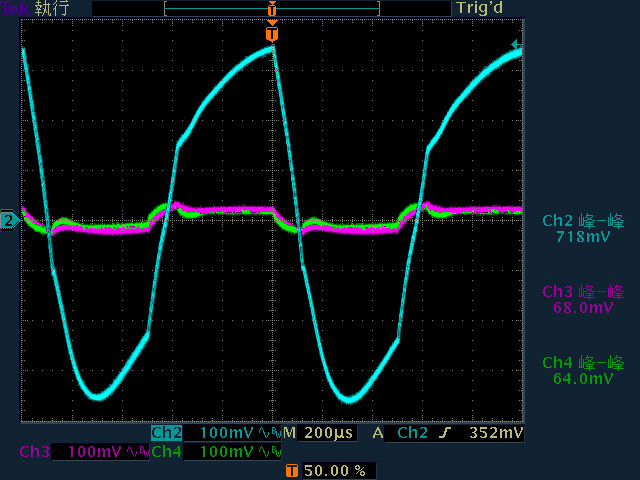Click the orange T icon beside 50.00 %
The height and width of the screenshot is (480, 640).
click(x=291, y=470)
